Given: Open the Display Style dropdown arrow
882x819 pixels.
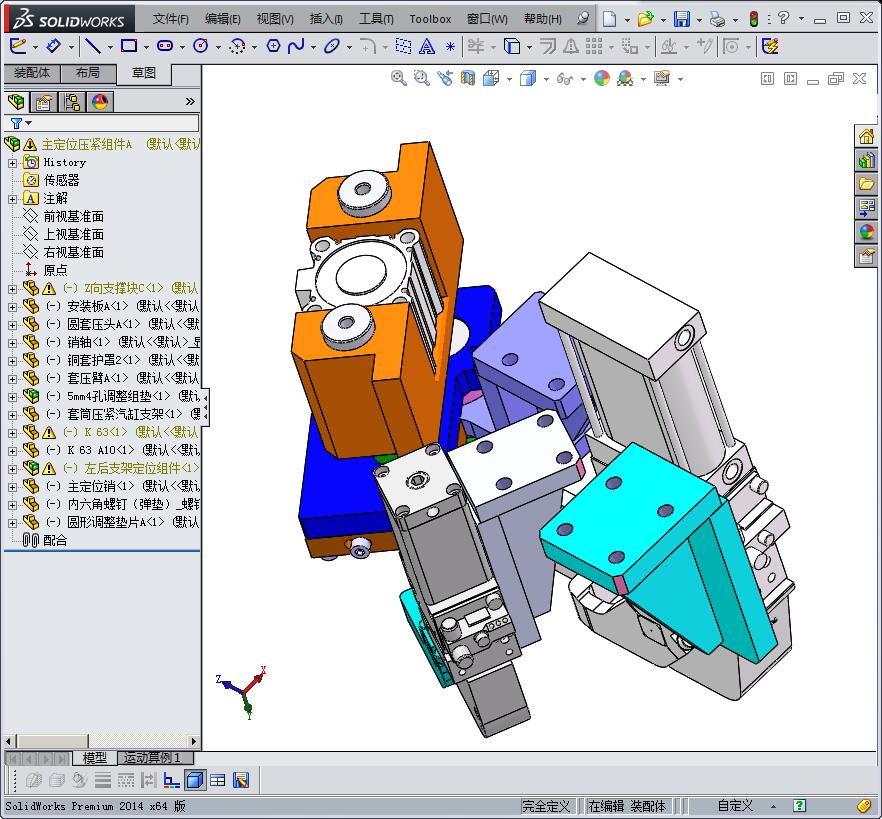Looking at the screenshot, I should (x=546, y=79).
